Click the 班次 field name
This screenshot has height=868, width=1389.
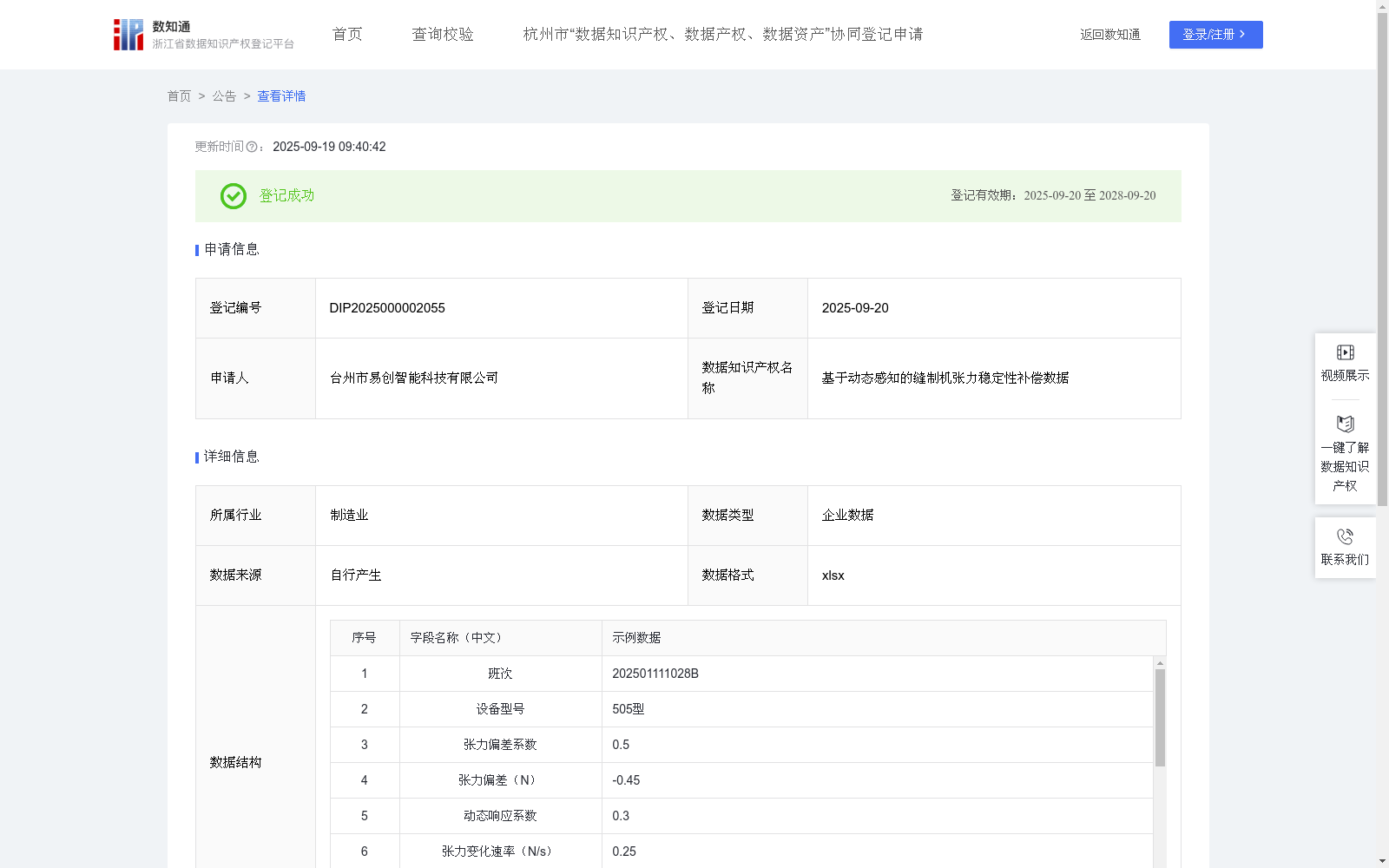tap(500, 674)
